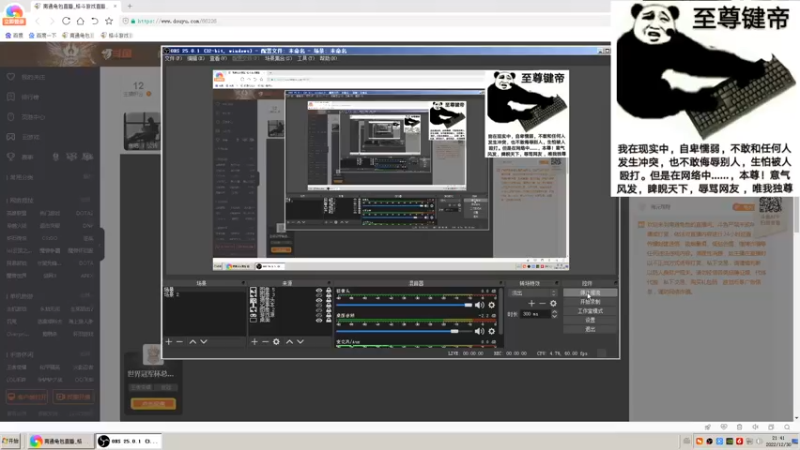
Task: Reload the douyu page
Action: (66, 21)
